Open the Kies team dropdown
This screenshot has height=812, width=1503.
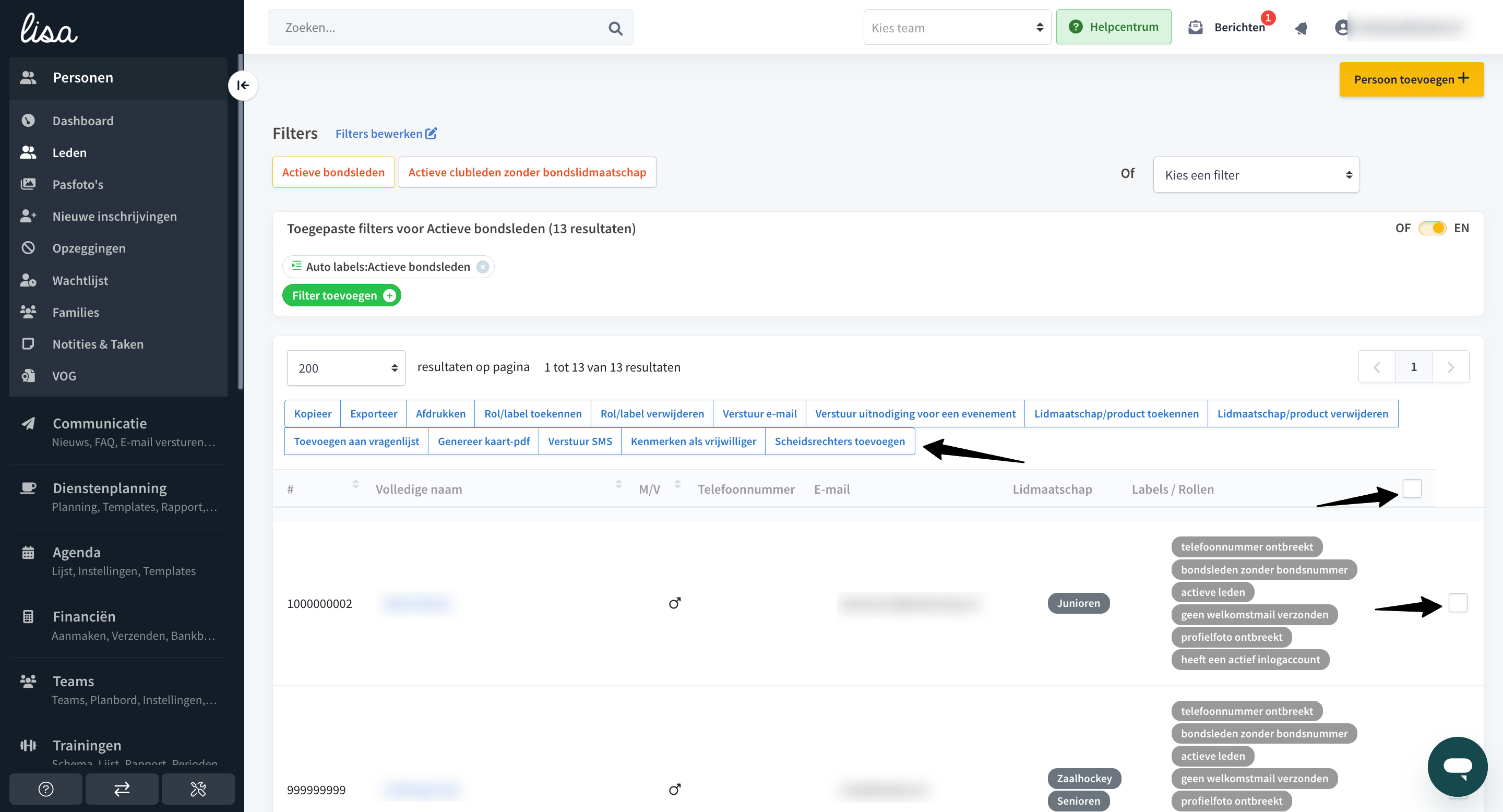tap(957, 28)
